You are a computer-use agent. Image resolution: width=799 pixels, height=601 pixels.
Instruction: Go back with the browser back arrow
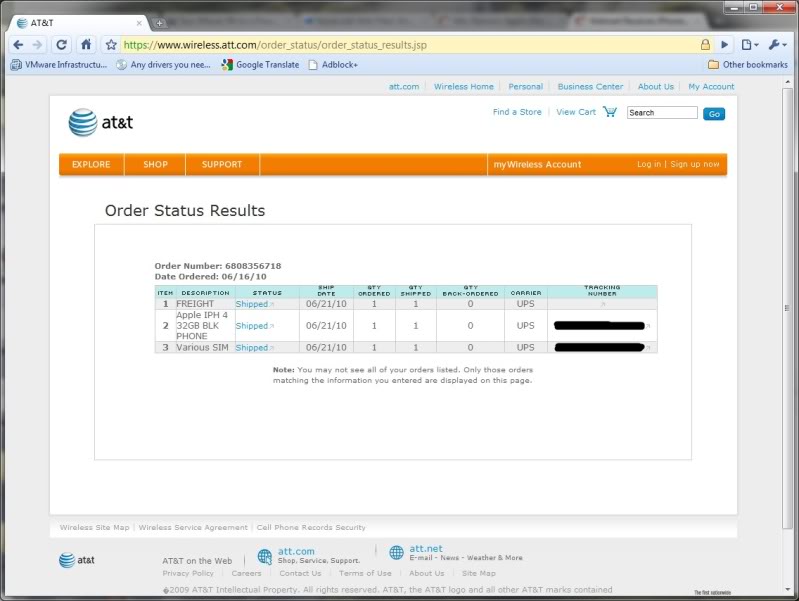[18, 45]
